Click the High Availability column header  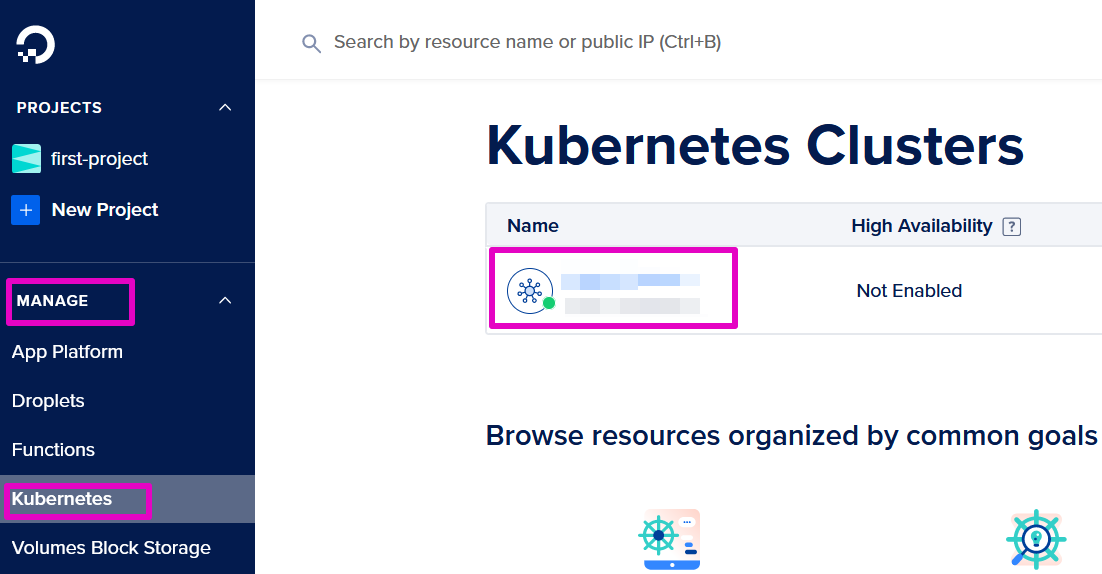coord(921,226)
